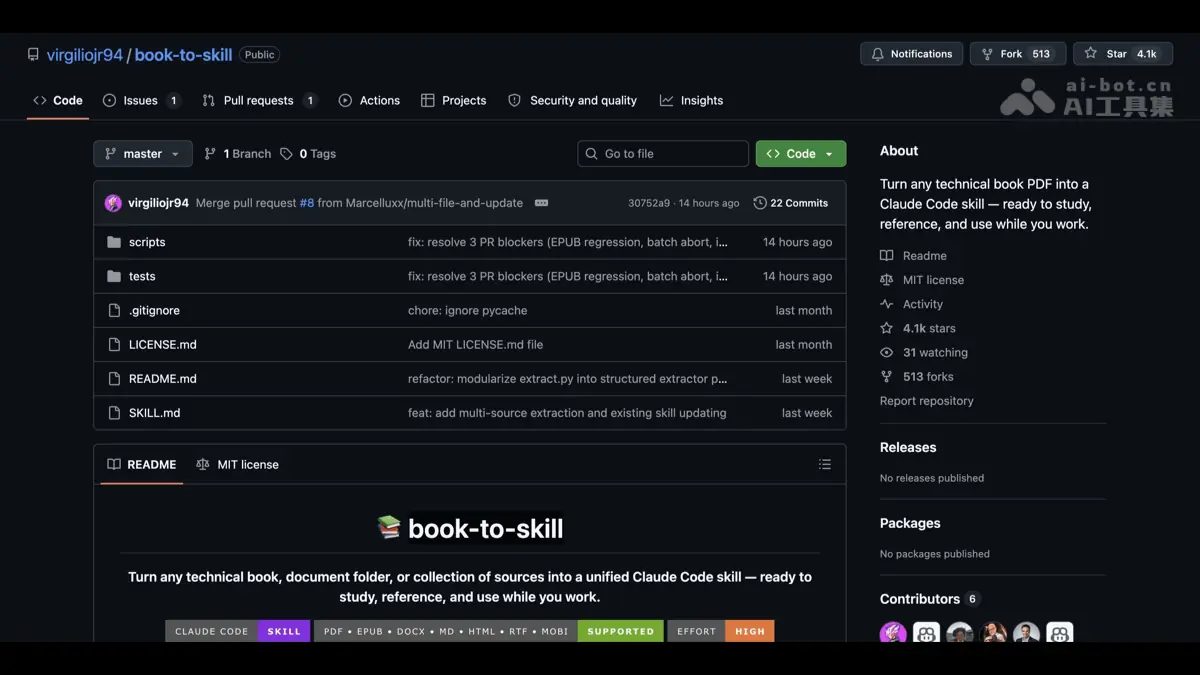Image resolution: width=1200 pixels, height=675 pixels.
Task: Click the formats SUPPORTED badge
Action: (489, 631)
